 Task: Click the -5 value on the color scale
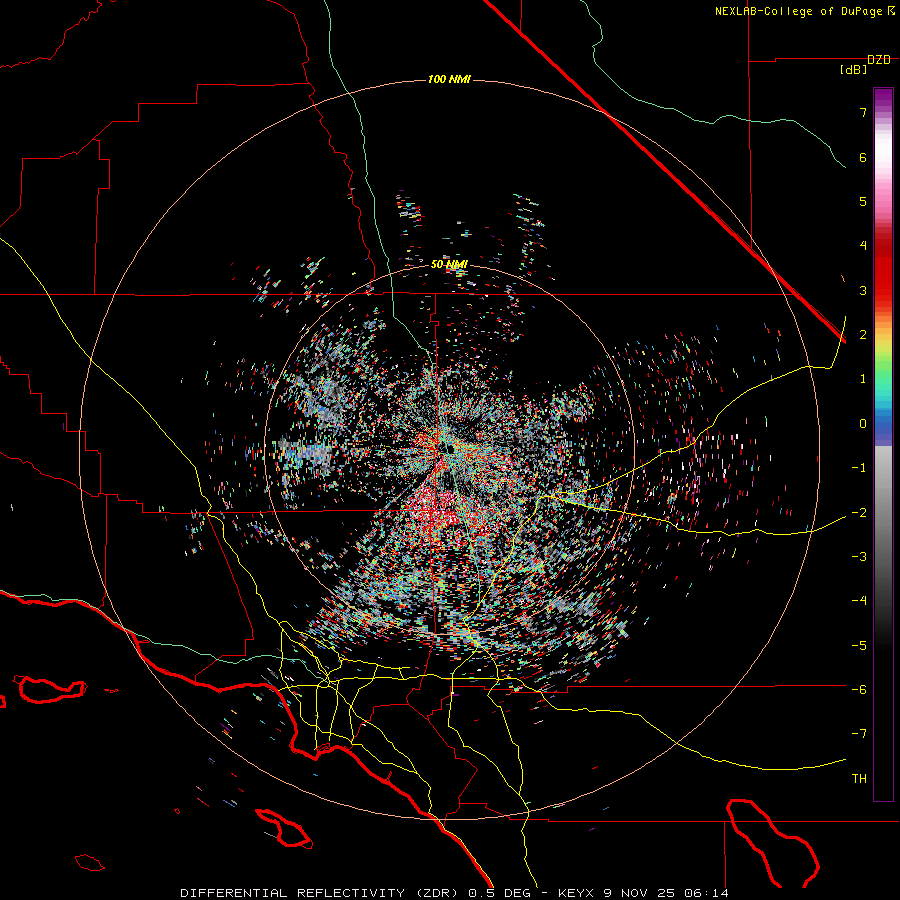pos(859,646)
